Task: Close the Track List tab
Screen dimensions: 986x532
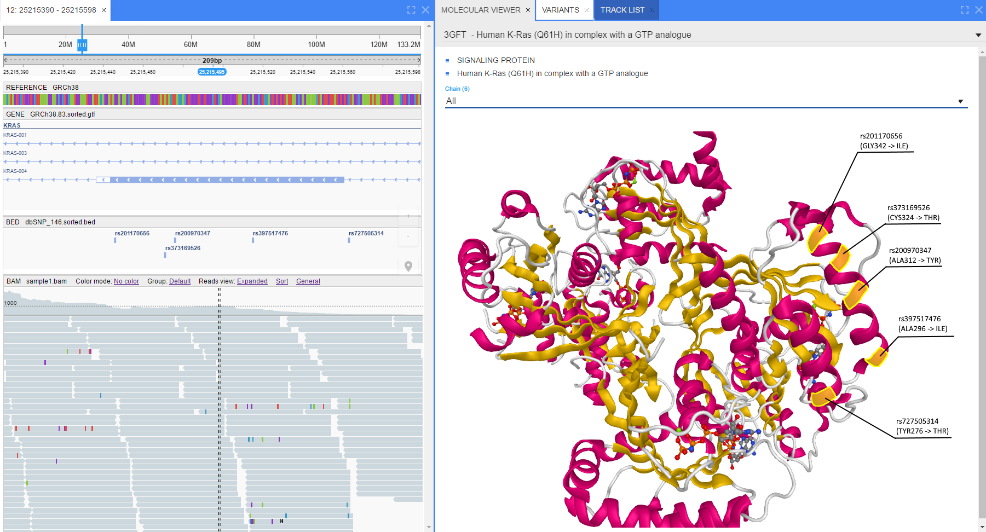Action: (x=653, y=10)
